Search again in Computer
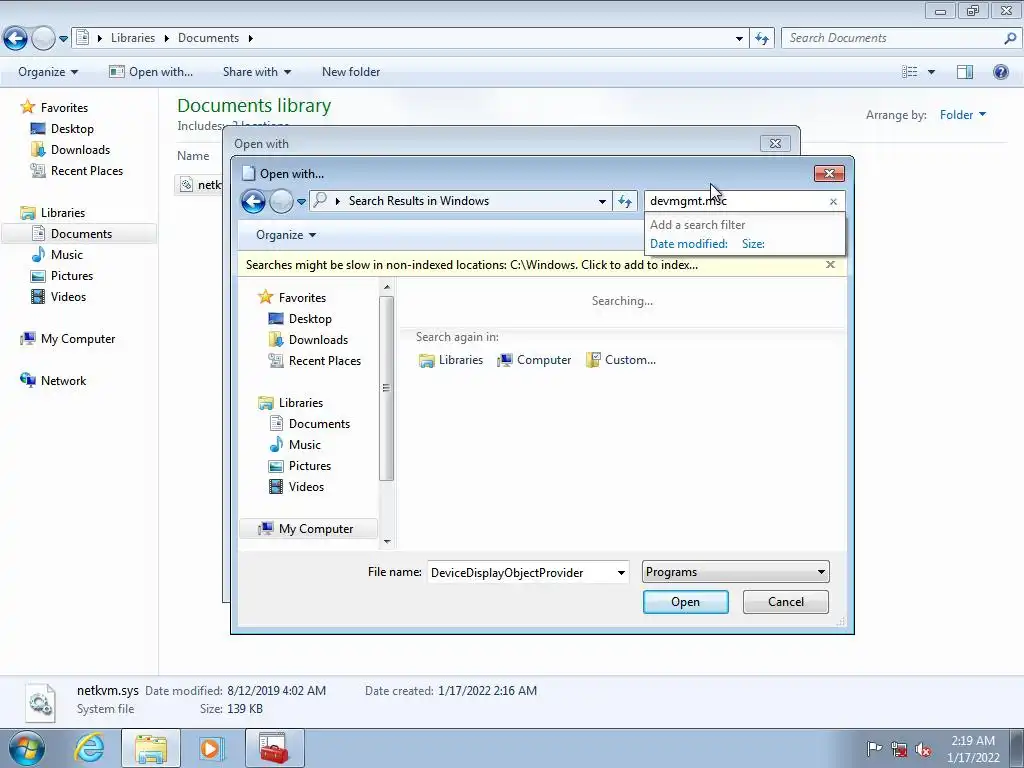 [x=534, y=360]
